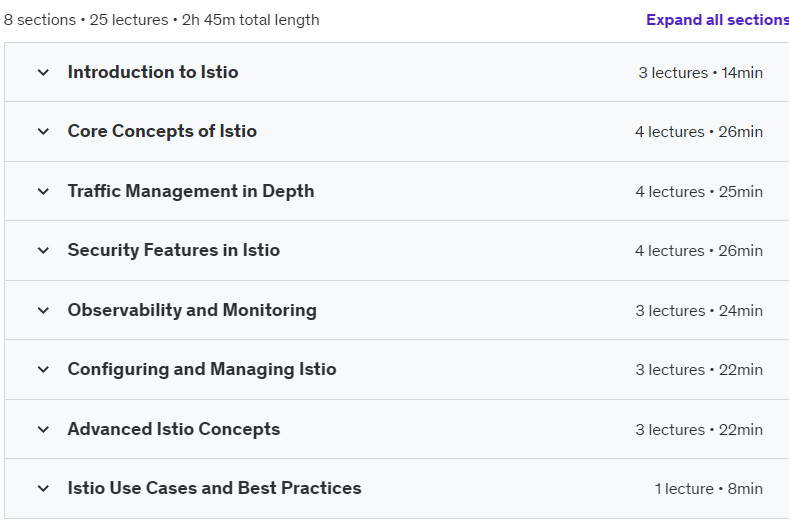Expand the Observability and Monitoring chevron
The image size is (789, 524).
(43, 311)
